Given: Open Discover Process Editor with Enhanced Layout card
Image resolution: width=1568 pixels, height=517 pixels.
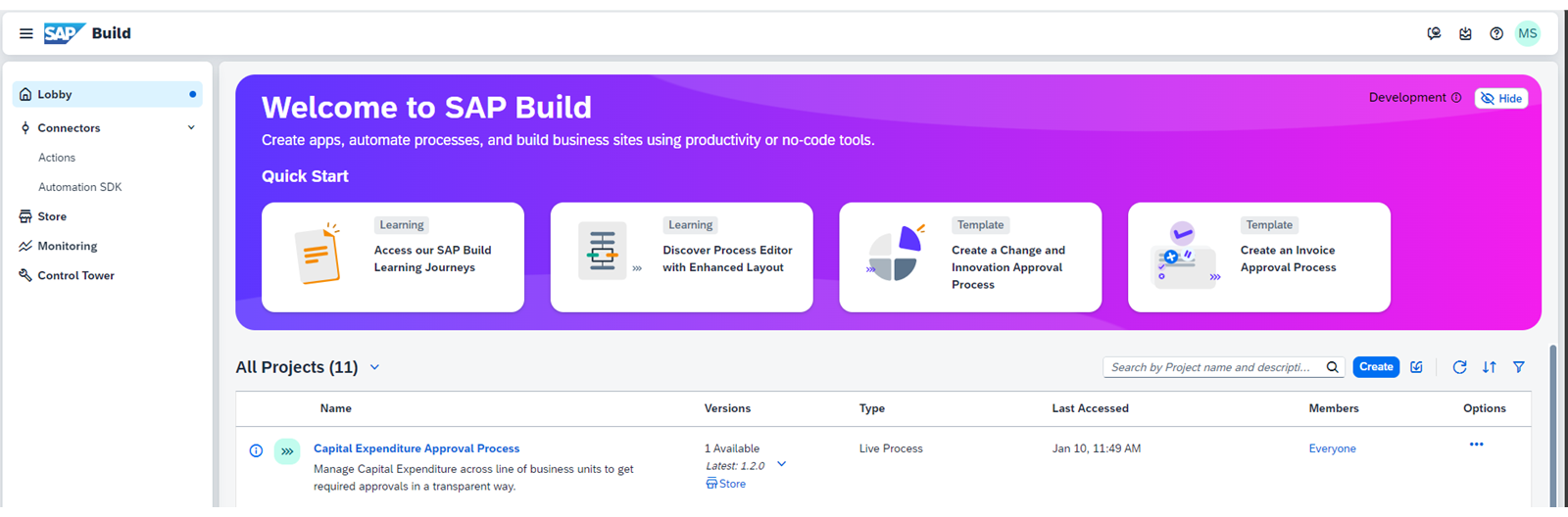Looking at the screenshot, I should 682,258.
